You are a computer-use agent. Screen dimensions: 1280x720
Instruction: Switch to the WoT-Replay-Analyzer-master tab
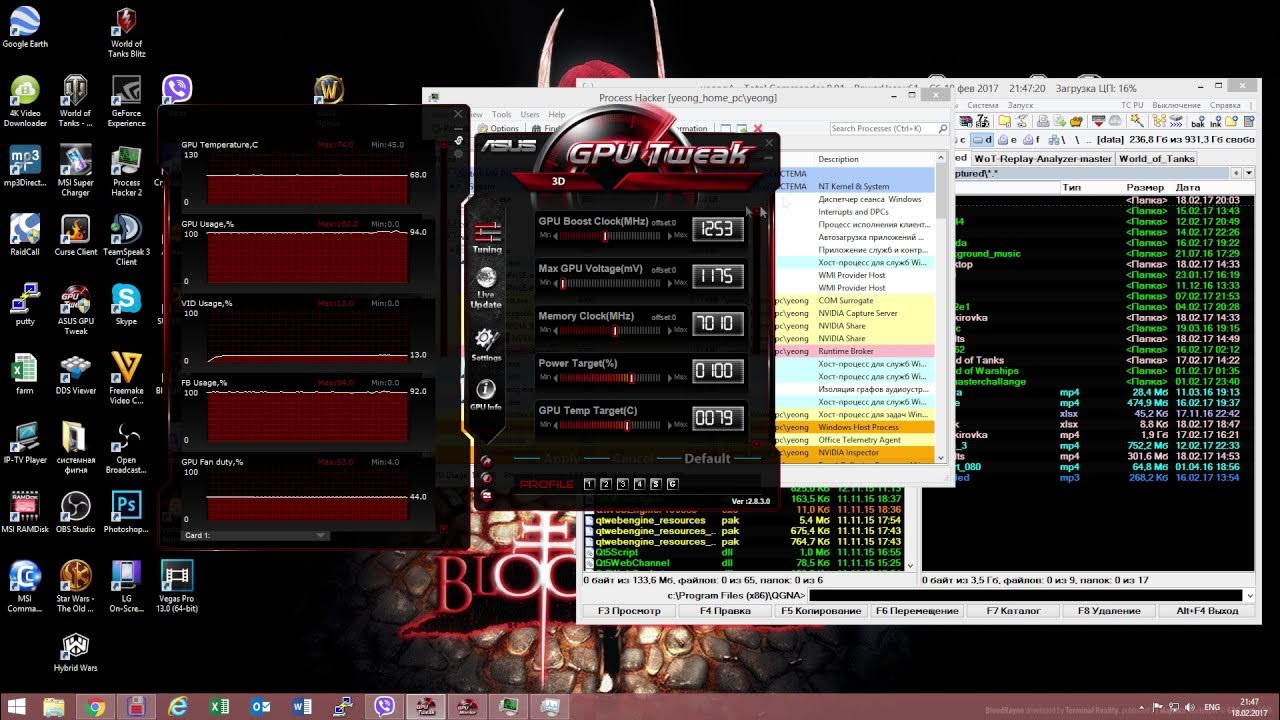click(x=1043, y=158)
